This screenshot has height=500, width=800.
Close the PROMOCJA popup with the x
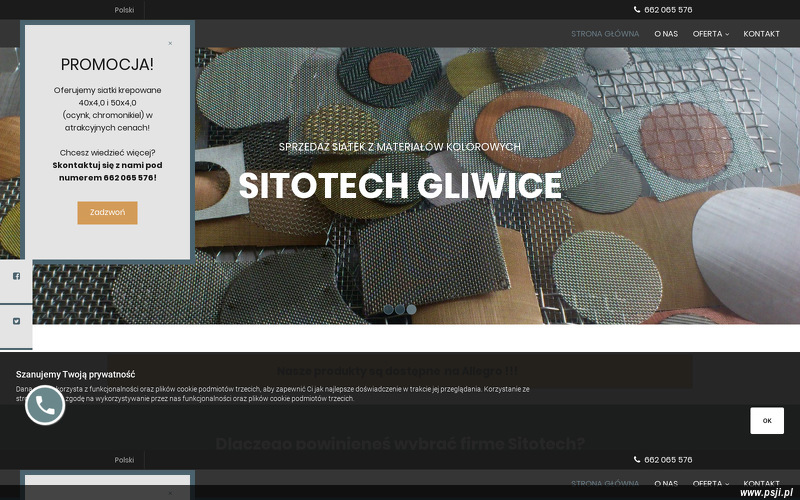[170, 43]
